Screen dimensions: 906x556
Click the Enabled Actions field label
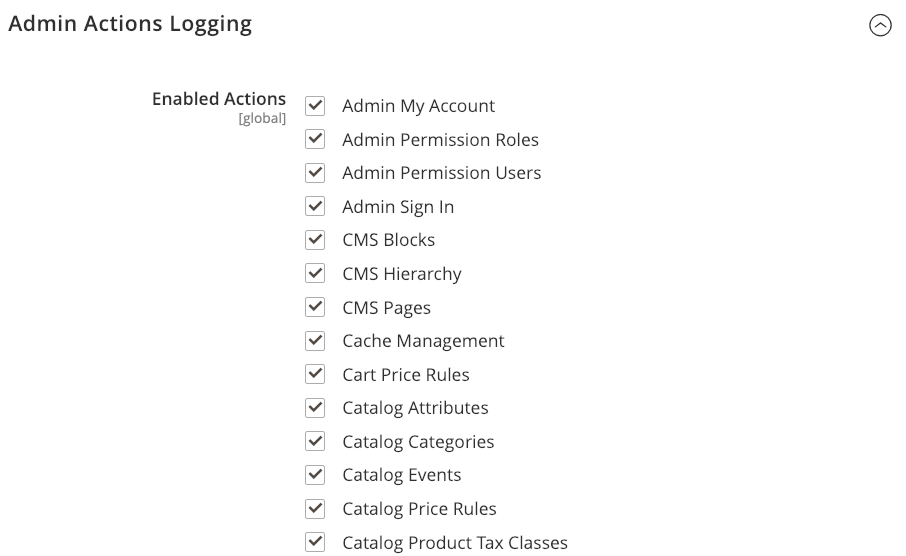point(219,99)
